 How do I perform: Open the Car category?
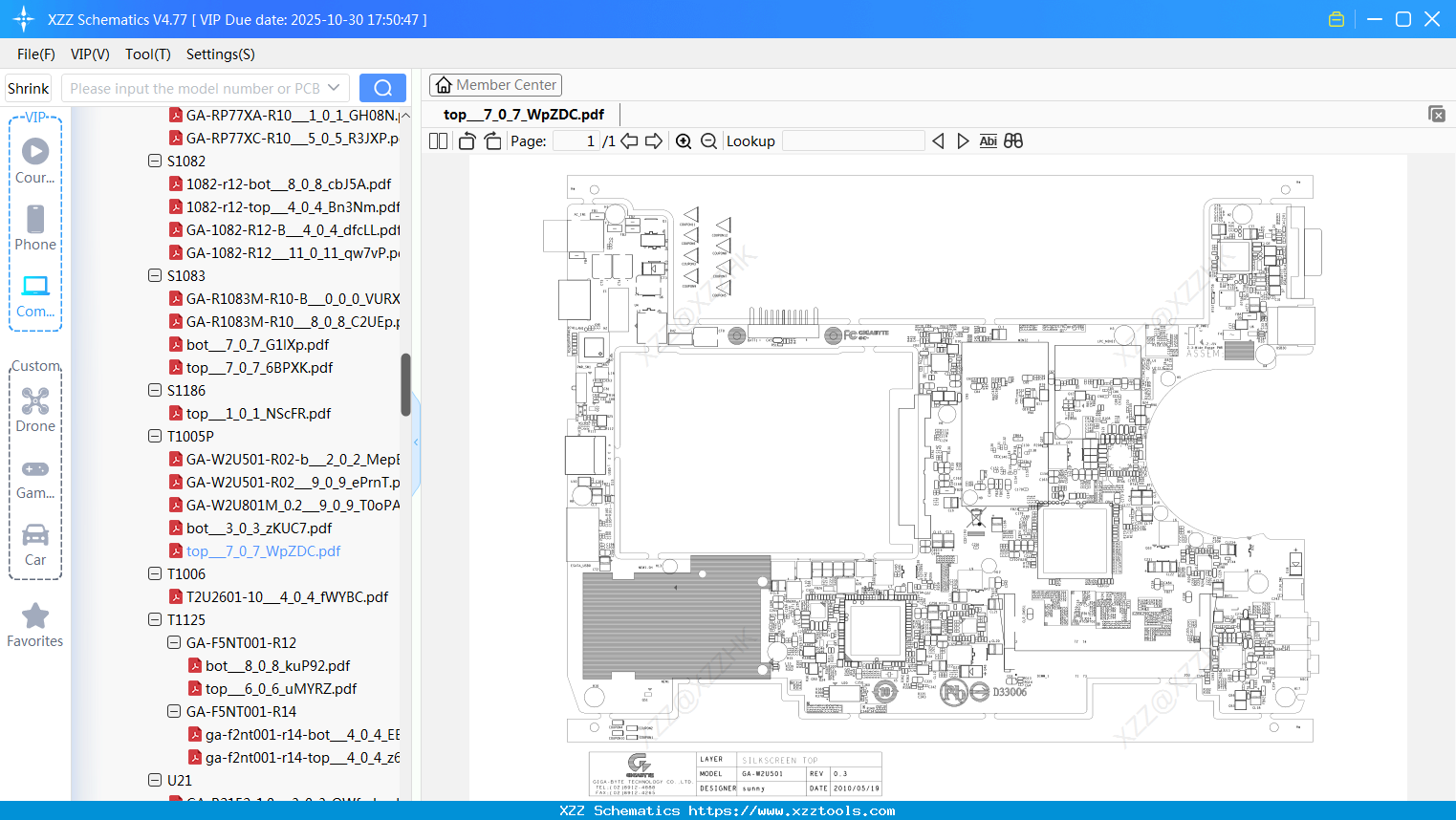[x=35, y=545]
